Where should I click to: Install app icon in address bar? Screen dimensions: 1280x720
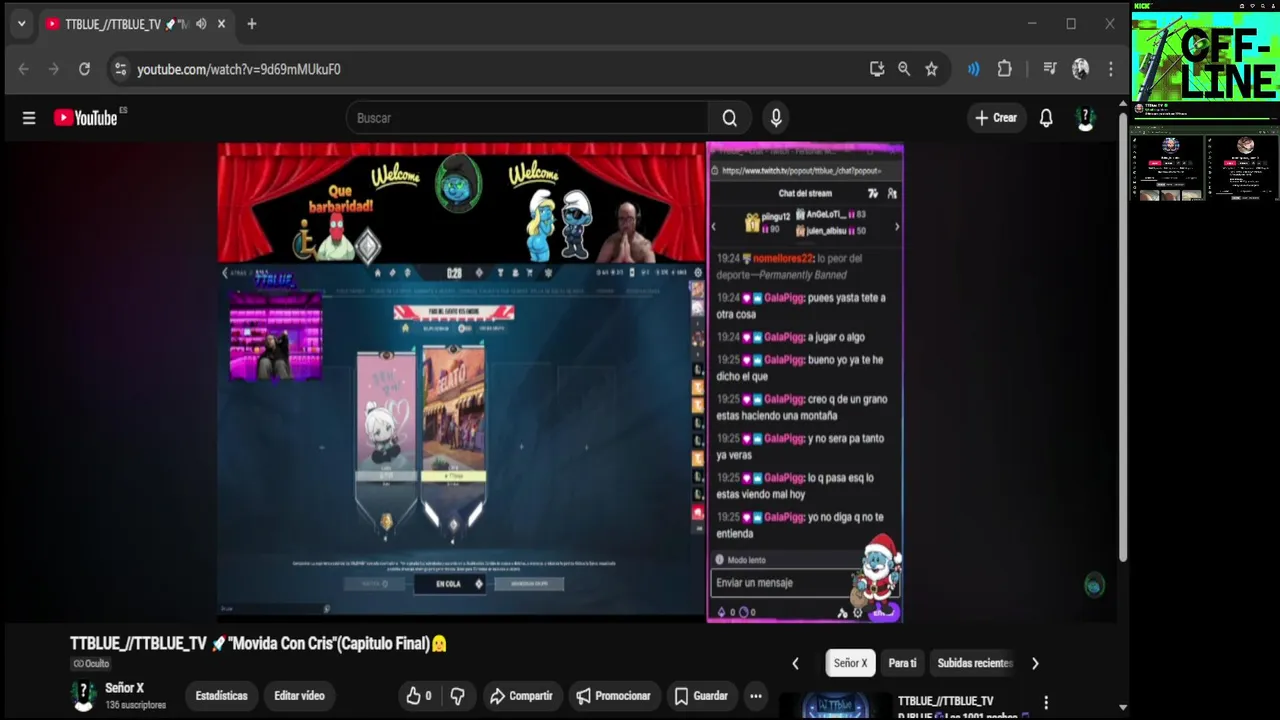tap(877, 69)
